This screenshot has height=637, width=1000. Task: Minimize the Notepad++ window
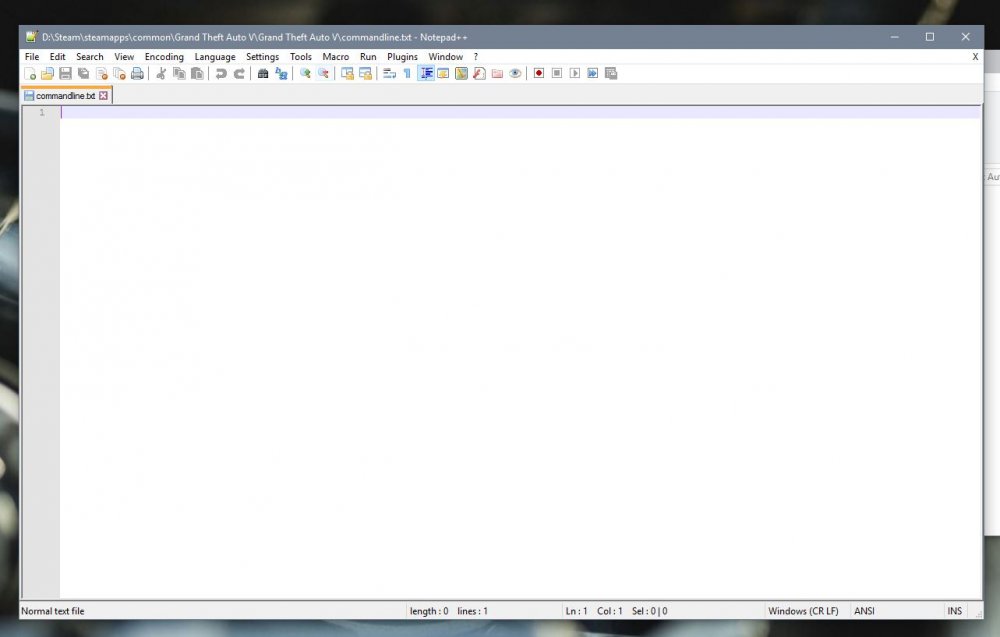tap(895, 37)
